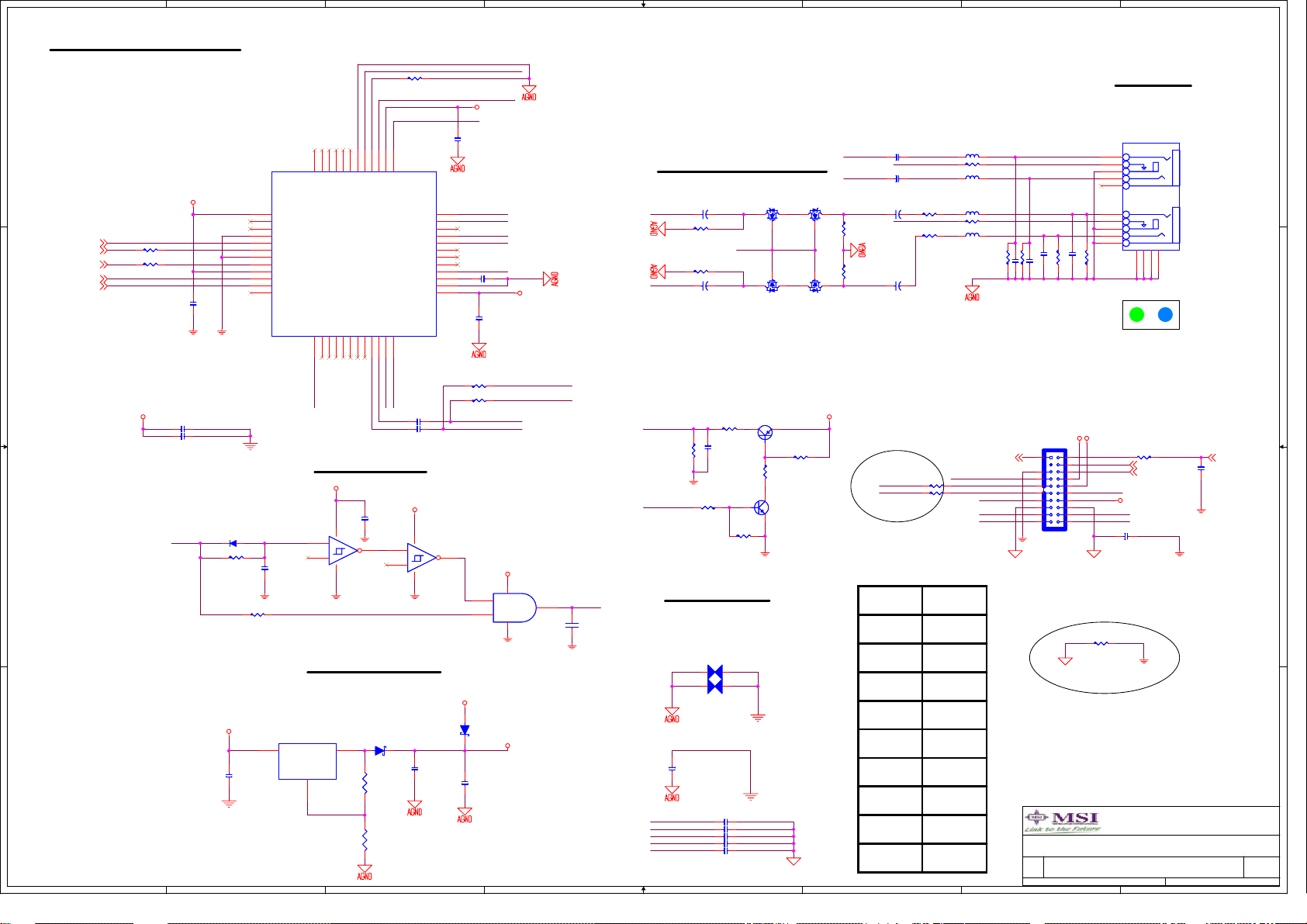Select the thick blue pin header connector

coord(1055,490)
